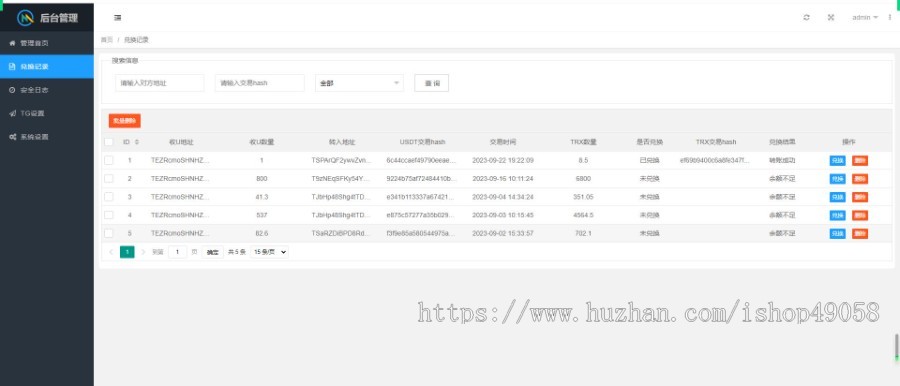Check the checkbox for row ID 3

tap(108, 196)
